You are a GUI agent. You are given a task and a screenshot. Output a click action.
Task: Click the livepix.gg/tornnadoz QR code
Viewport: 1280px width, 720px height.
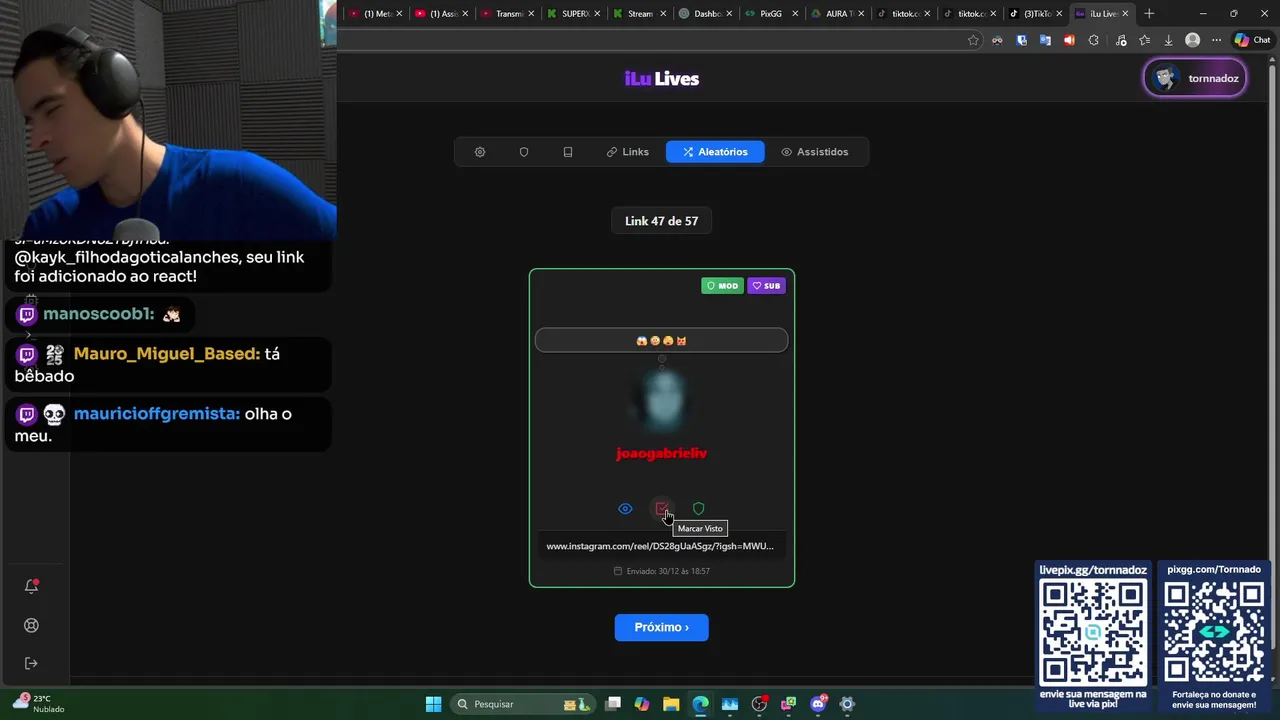(x=1093, y=633)
